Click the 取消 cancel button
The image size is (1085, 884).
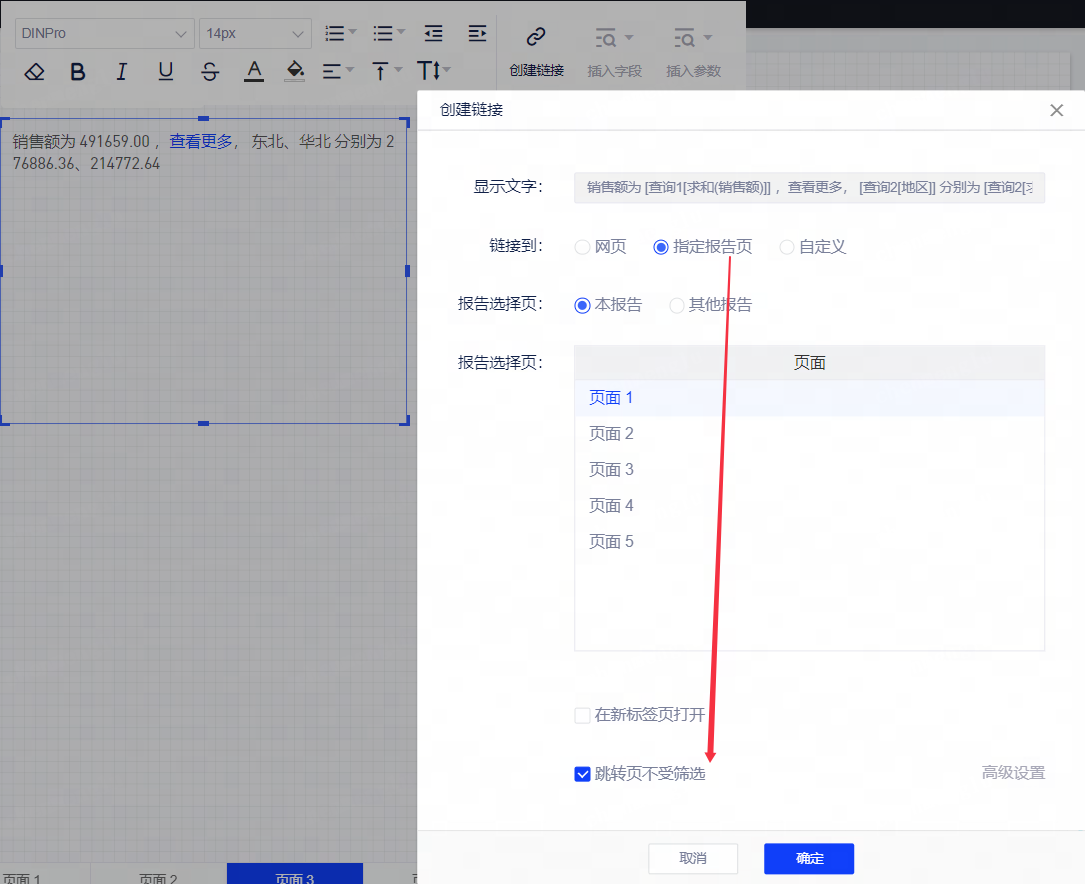click(692, 858)
